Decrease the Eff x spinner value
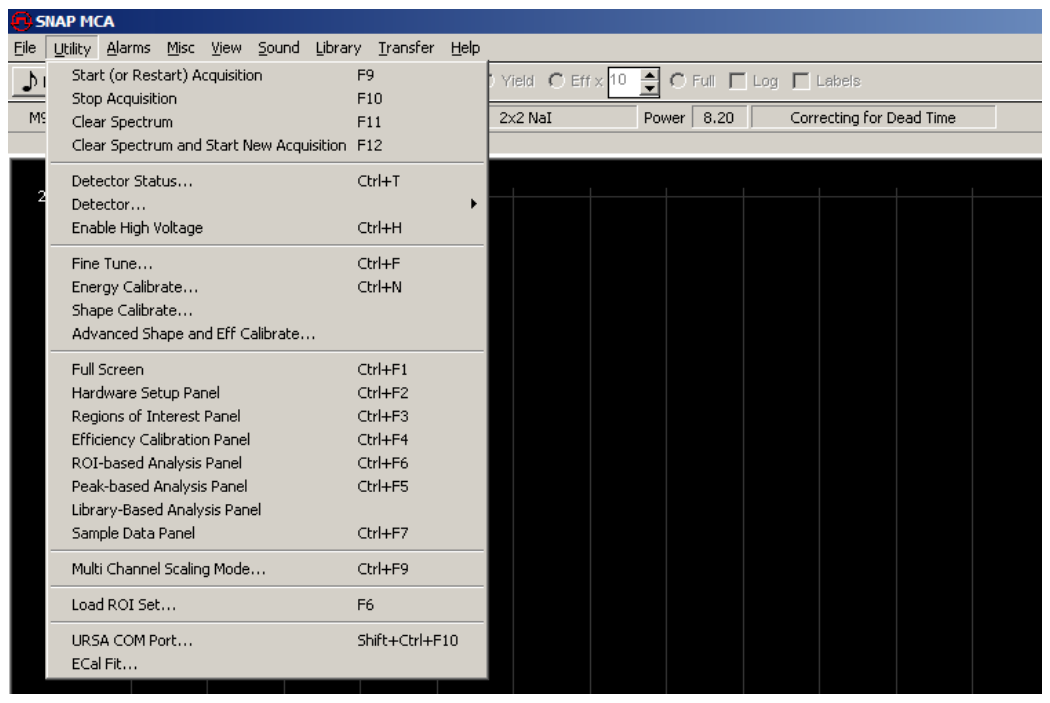Image resolution: width=1050 pixels, height=703 pixels. [649, 89]
